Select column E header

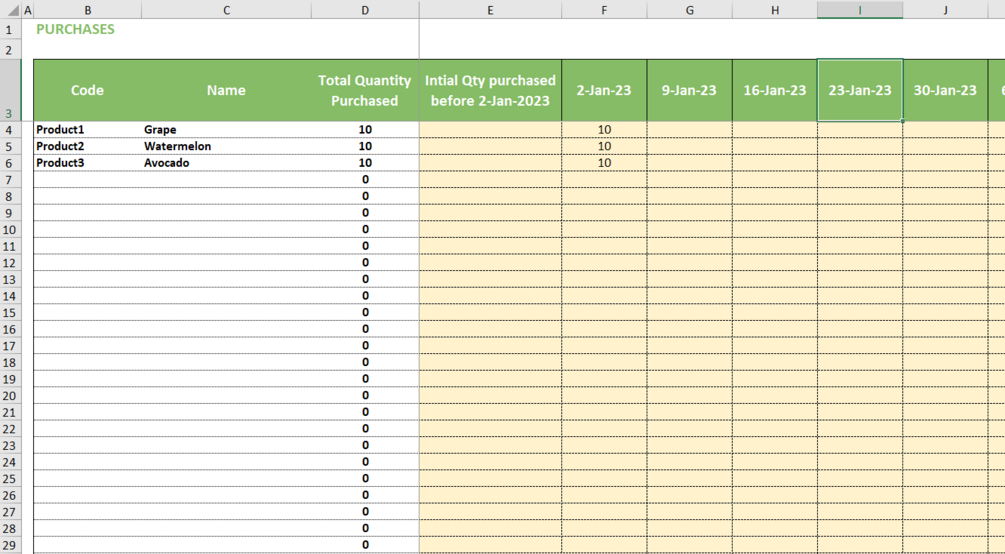coord(490,10)
